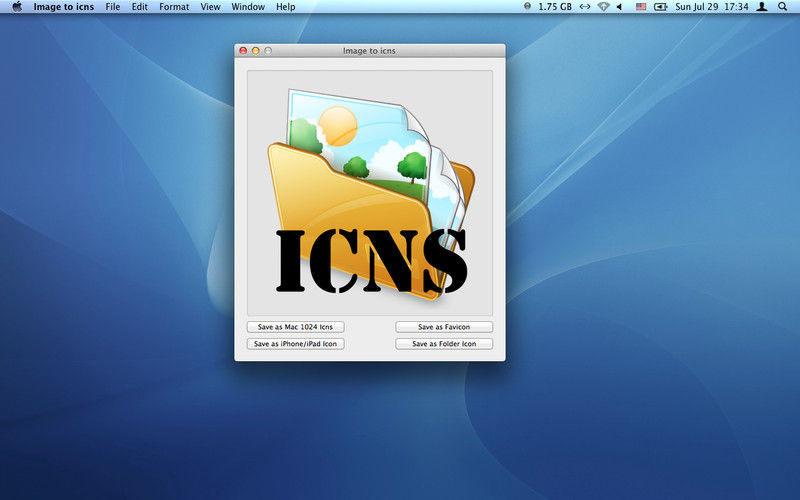
Task: Click Save as Folder Icon button
Action: coord(444,344)
